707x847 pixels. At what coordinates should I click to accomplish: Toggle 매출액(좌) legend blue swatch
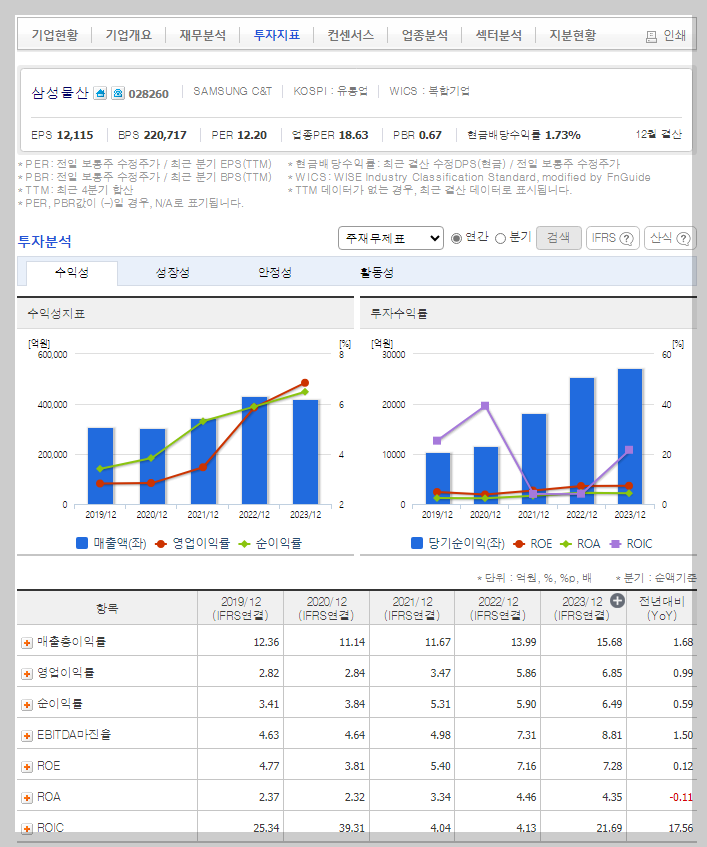point(82,543)
